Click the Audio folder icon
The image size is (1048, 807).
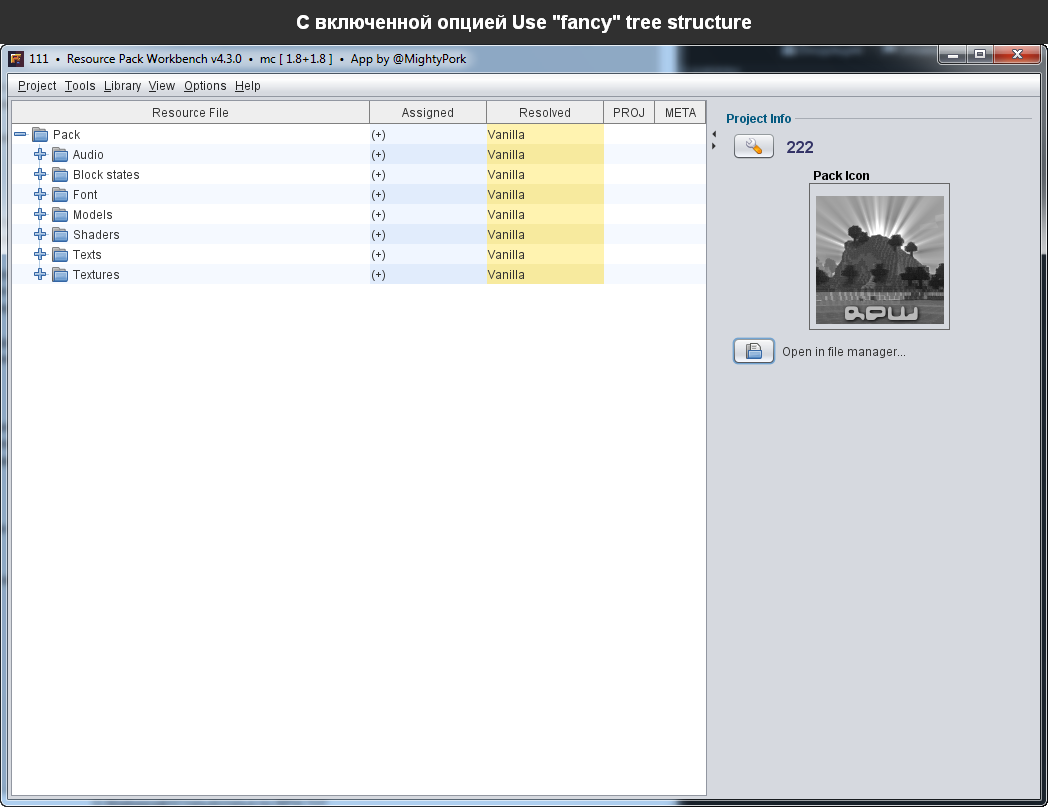click(x=60, y=155)
